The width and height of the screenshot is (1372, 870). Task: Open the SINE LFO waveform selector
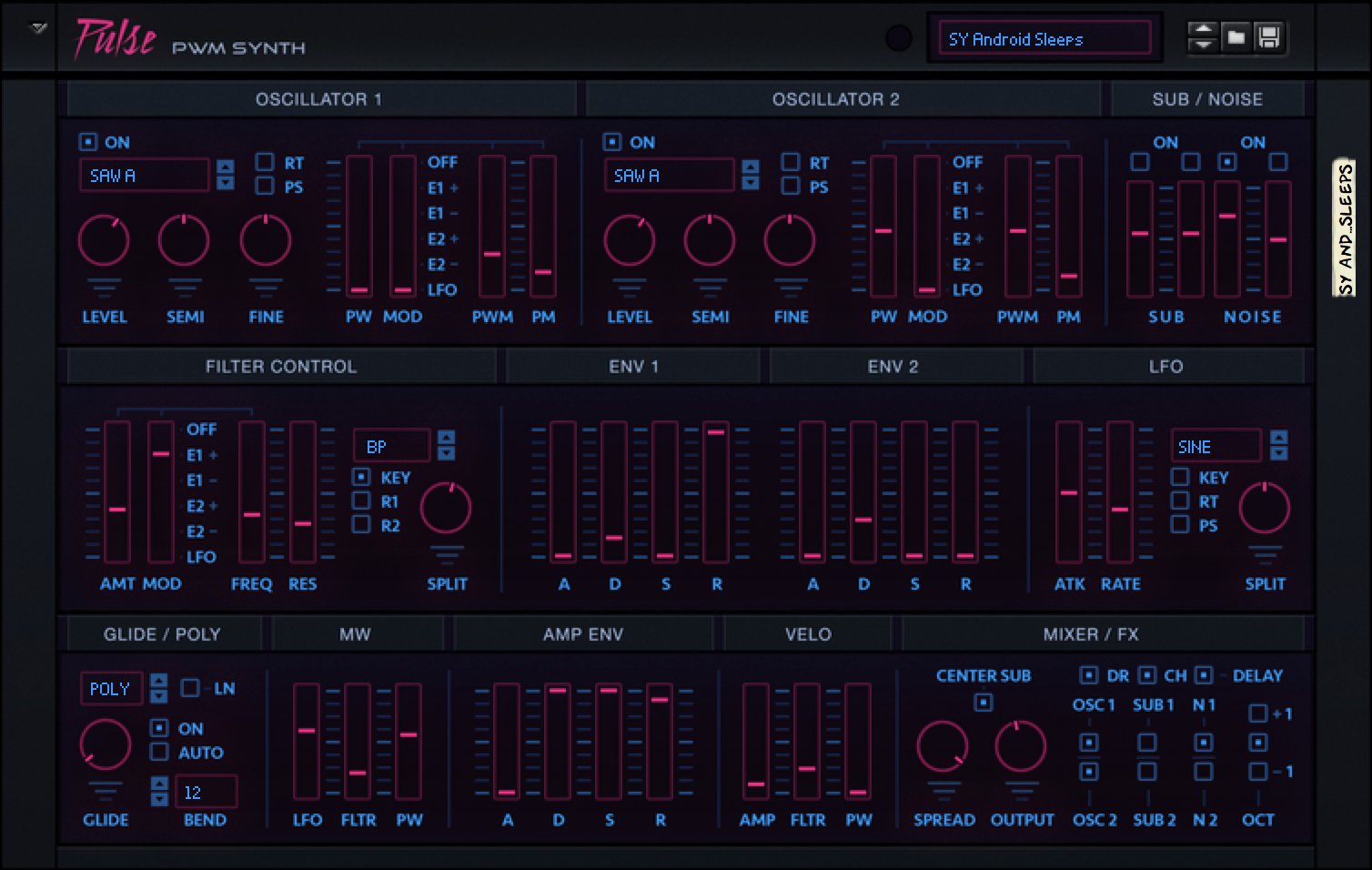point(1216,446)
